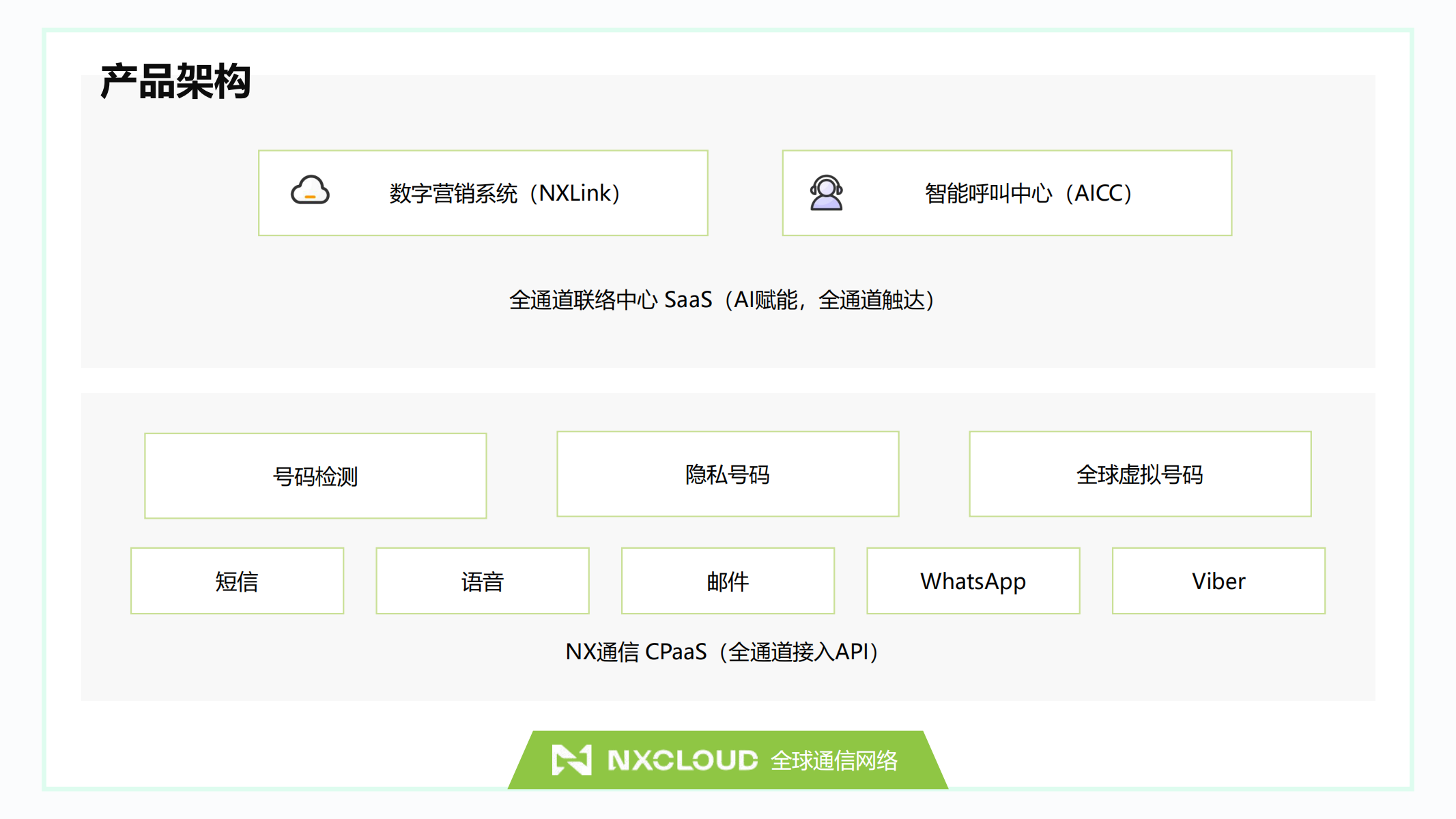The height and width of the screenshot is (819, 1456).
Task: Select the 全球虚拟号码 box
Action: click(x=1140, y=474)
